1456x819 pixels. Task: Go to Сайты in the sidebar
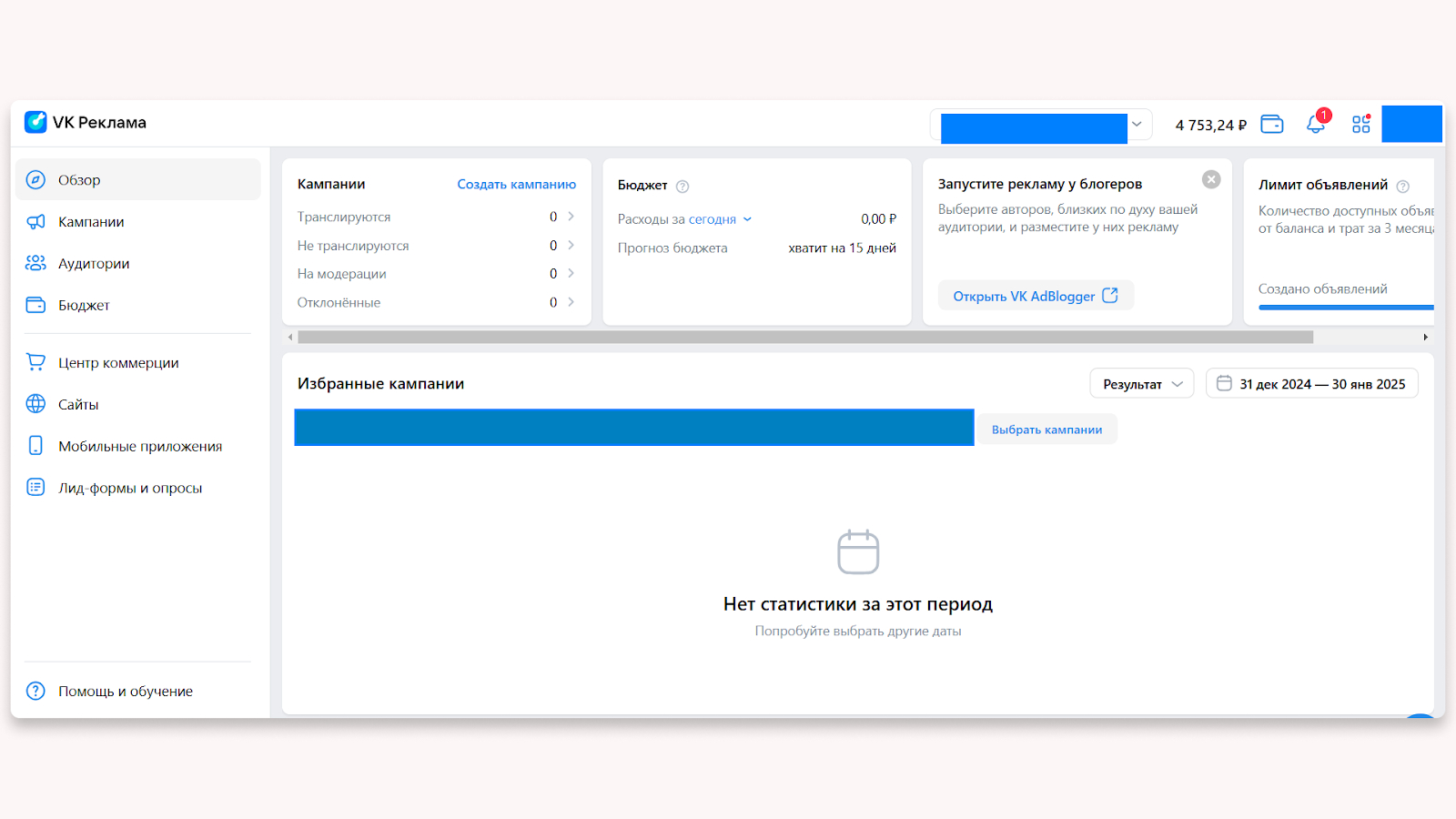tap(138, 404)
